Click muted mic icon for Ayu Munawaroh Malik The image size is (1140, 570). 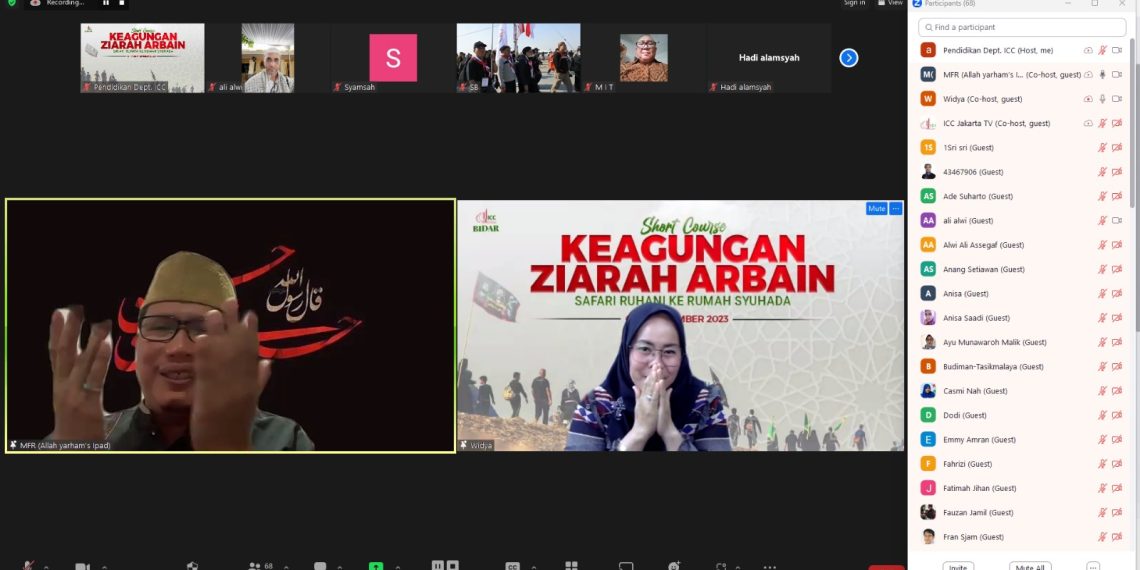click(x=1102, y=342)
